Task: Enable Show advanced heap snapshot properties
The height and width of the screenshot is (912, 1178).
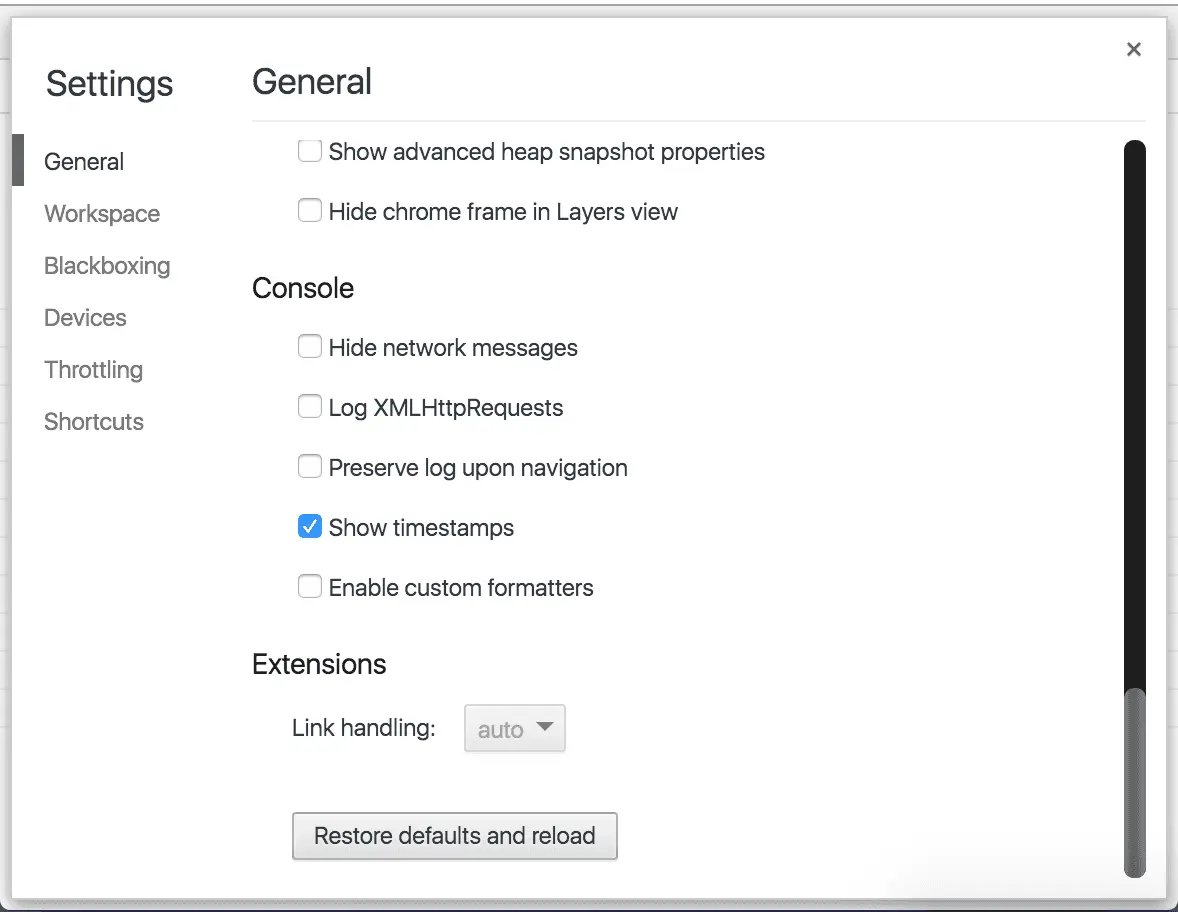Action: (310, 152)
